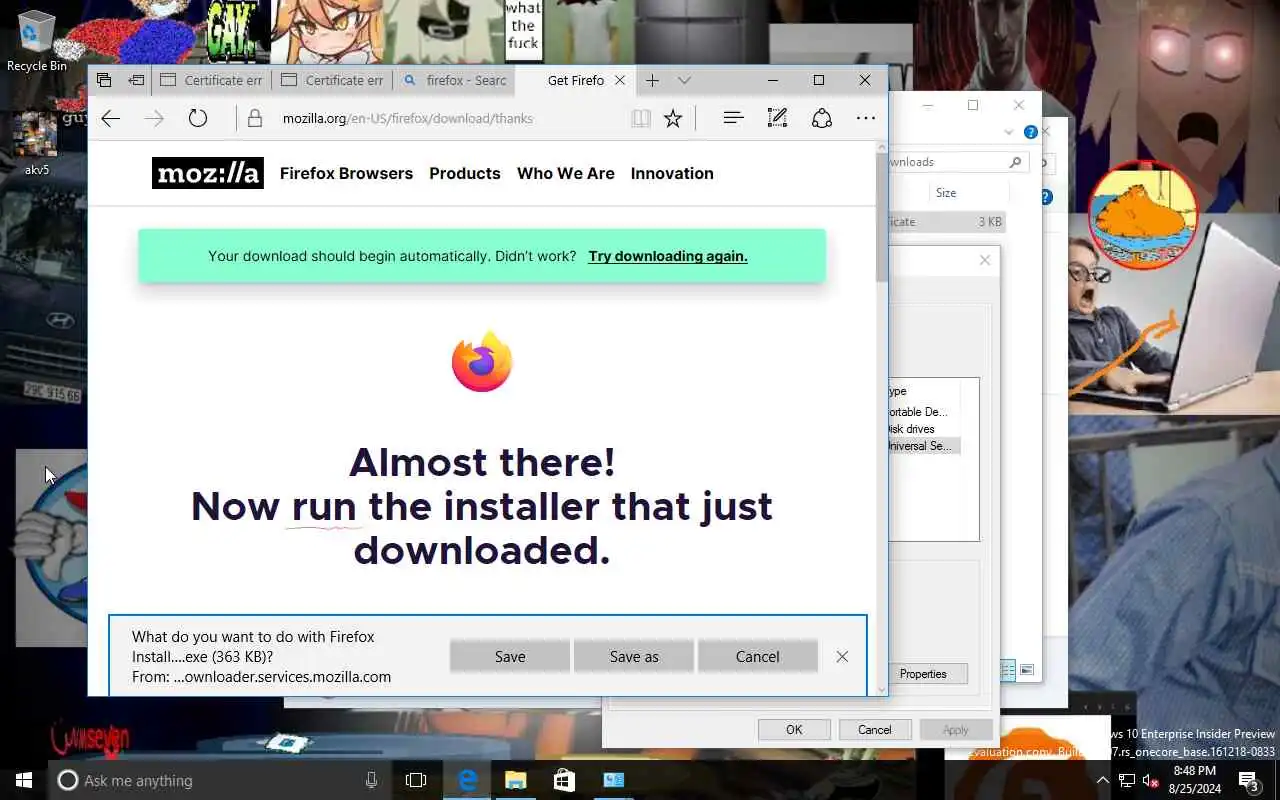
Task: Open reading view book icon
Action: tap(641, 118)
